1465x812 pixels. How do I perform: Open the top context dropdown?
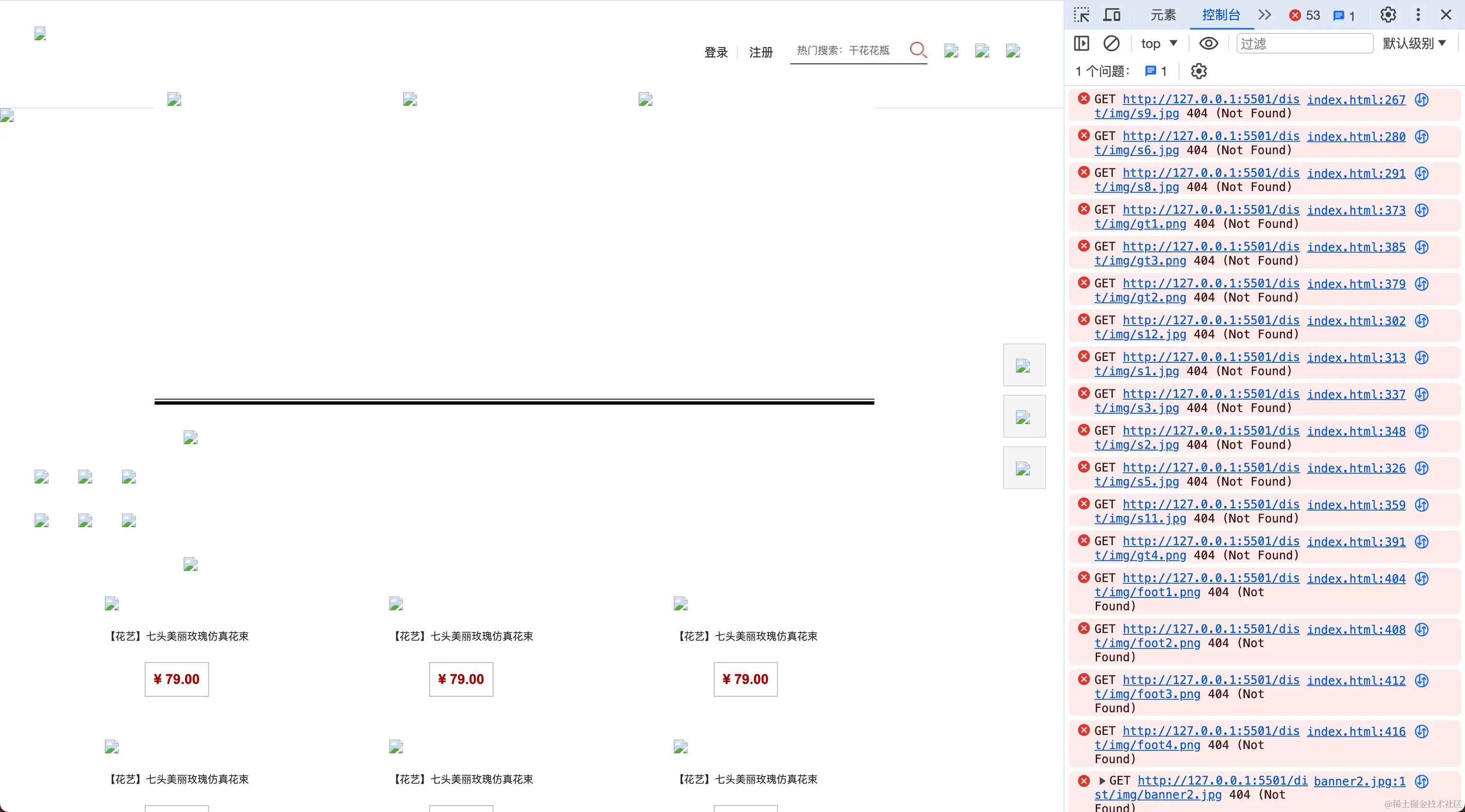[x=1158, y=43]
